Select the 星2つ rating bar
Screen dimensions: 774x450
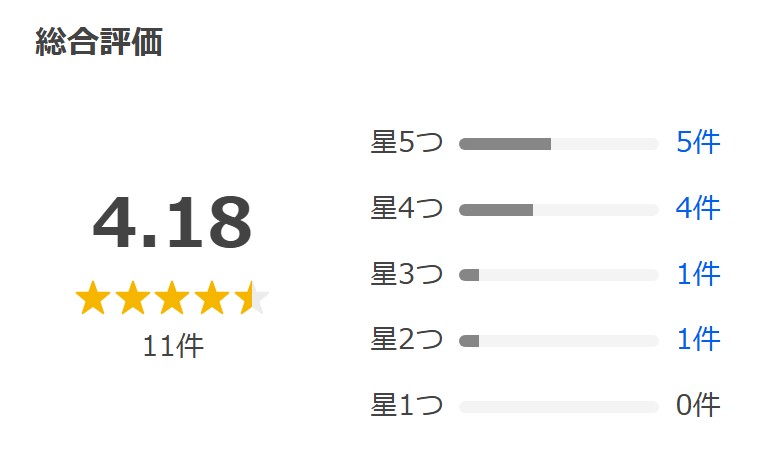[x=559, y=341]
